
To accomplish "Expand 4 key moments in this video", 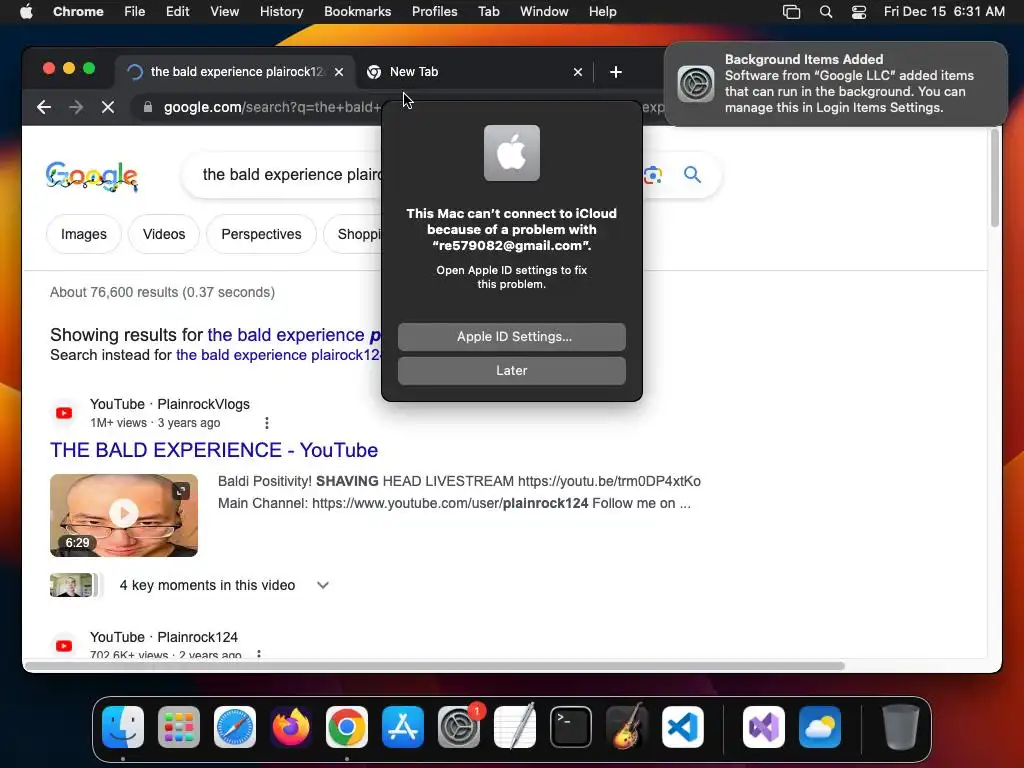I will [x=323, y=585].
